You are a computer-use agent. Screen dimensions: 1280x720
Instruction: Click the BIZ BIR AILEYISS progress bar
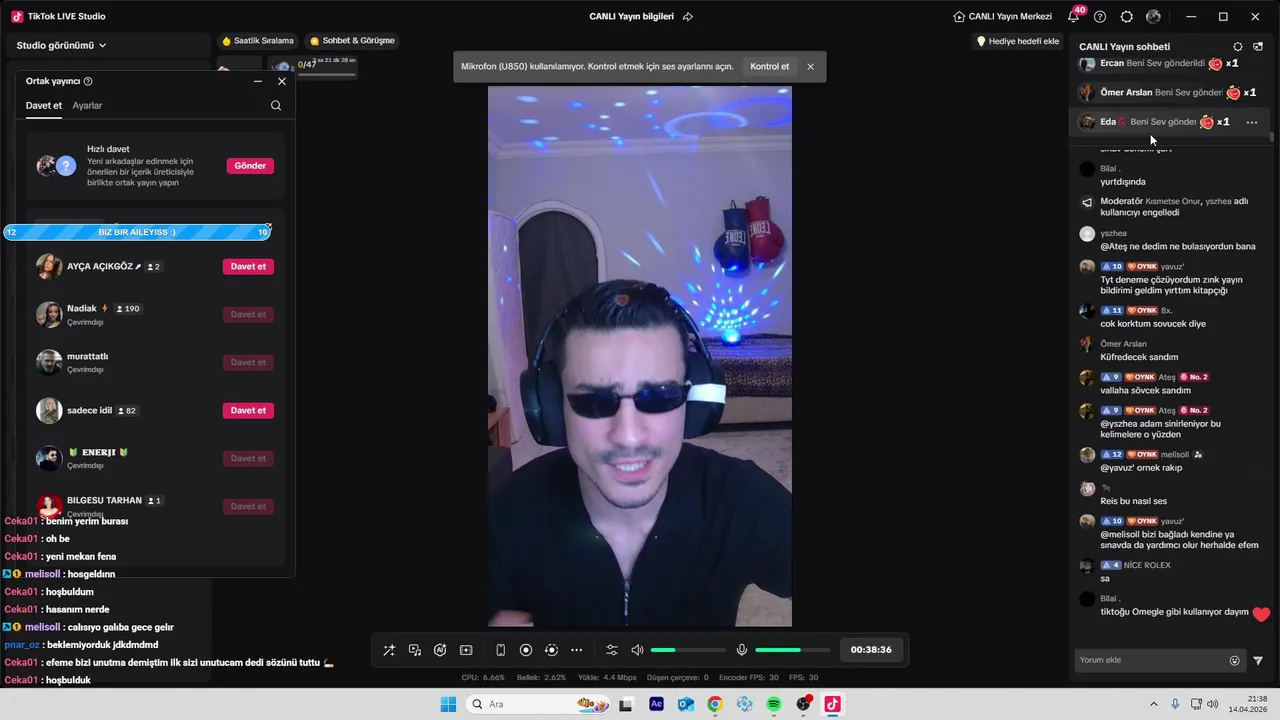137,232
